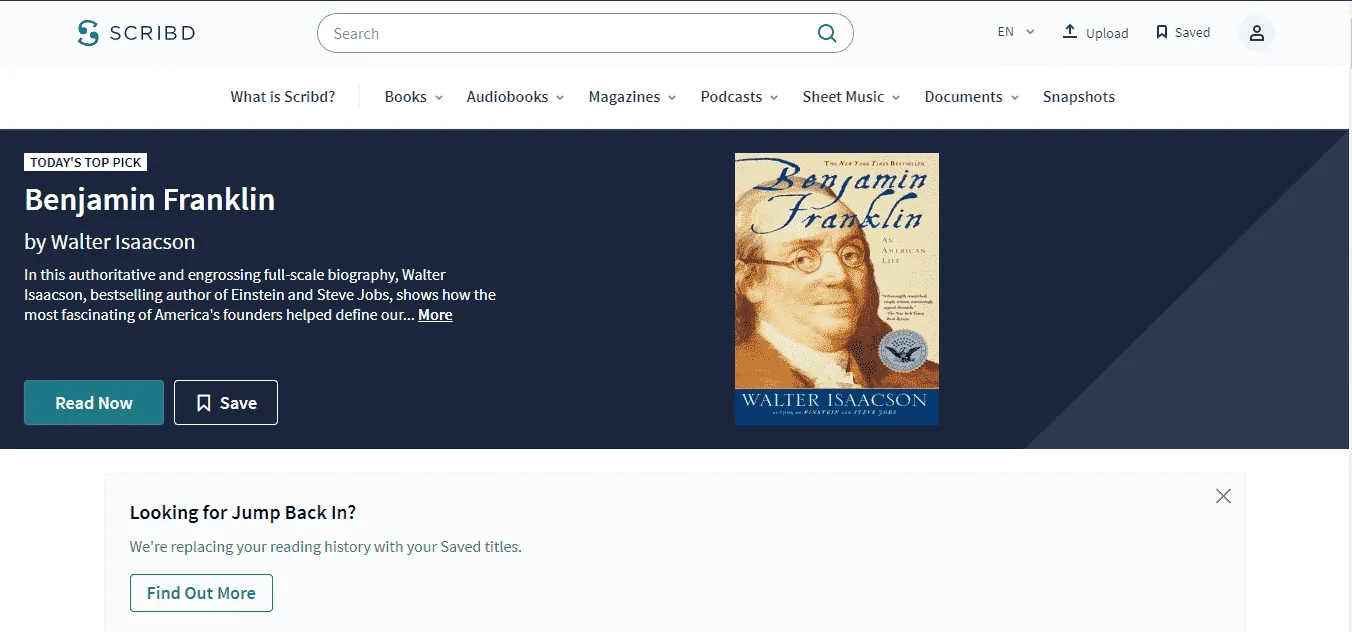Close the Jump Back In notice
Screen dimensions: 1352x632
coord(1223,496)
